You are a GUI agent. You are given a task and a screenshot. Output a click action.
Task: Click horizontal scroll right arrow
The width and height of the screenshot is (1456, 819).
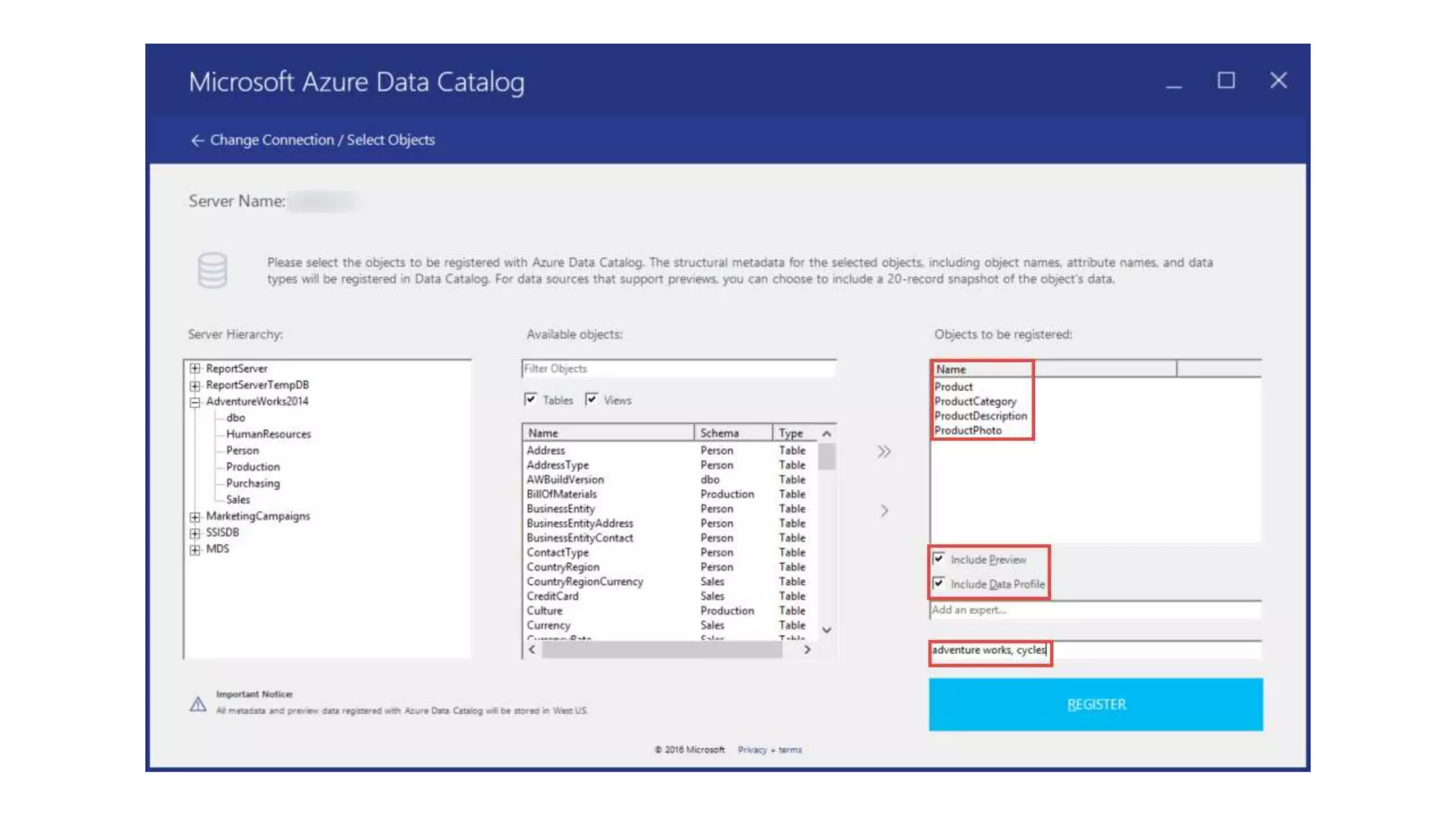tap(807, 649)
